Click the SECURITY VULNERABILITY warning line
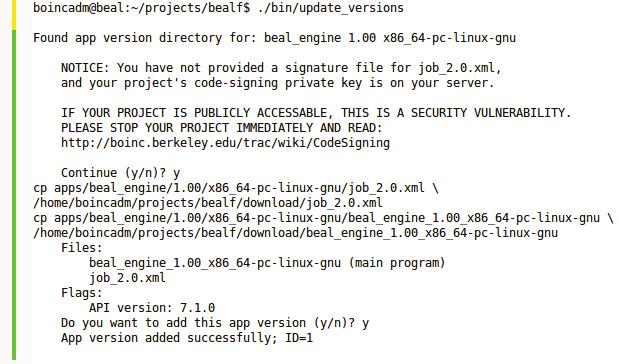 coord(316,113)
